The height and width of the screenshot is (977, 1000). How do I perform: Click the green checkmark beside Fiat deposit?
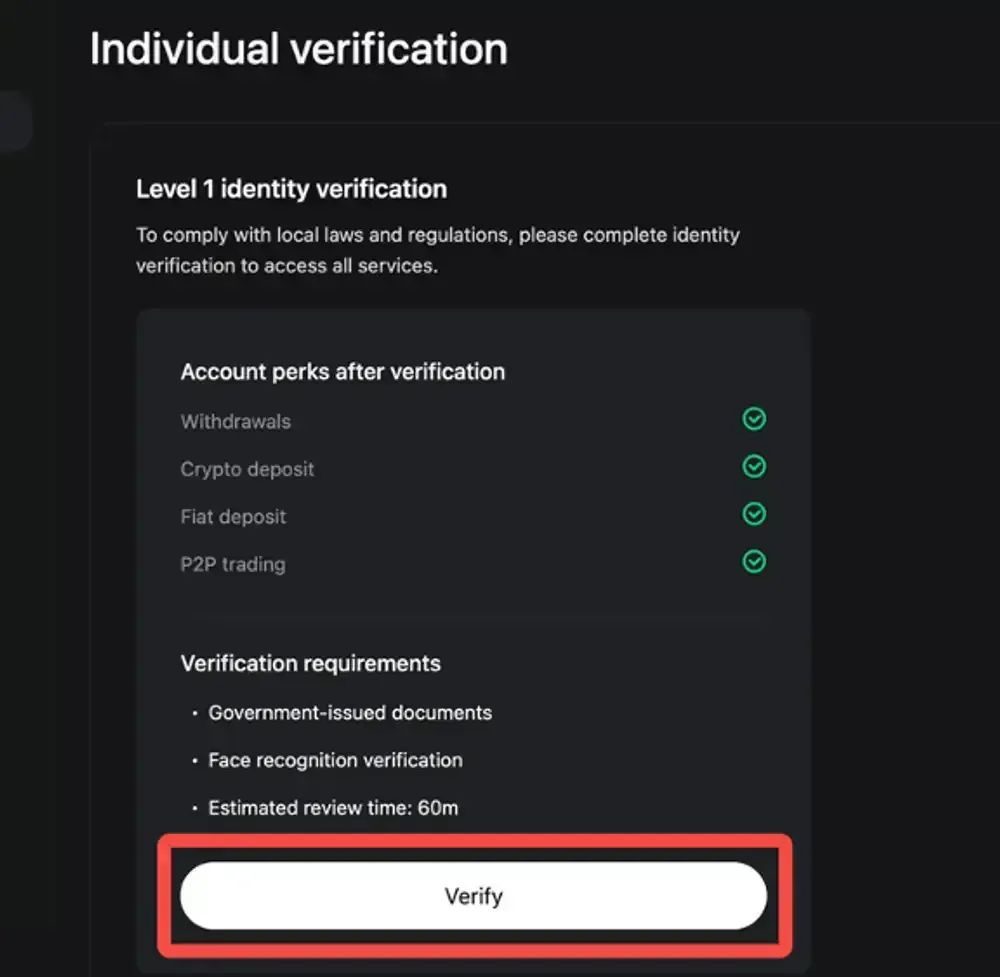[x=755, y=514]
